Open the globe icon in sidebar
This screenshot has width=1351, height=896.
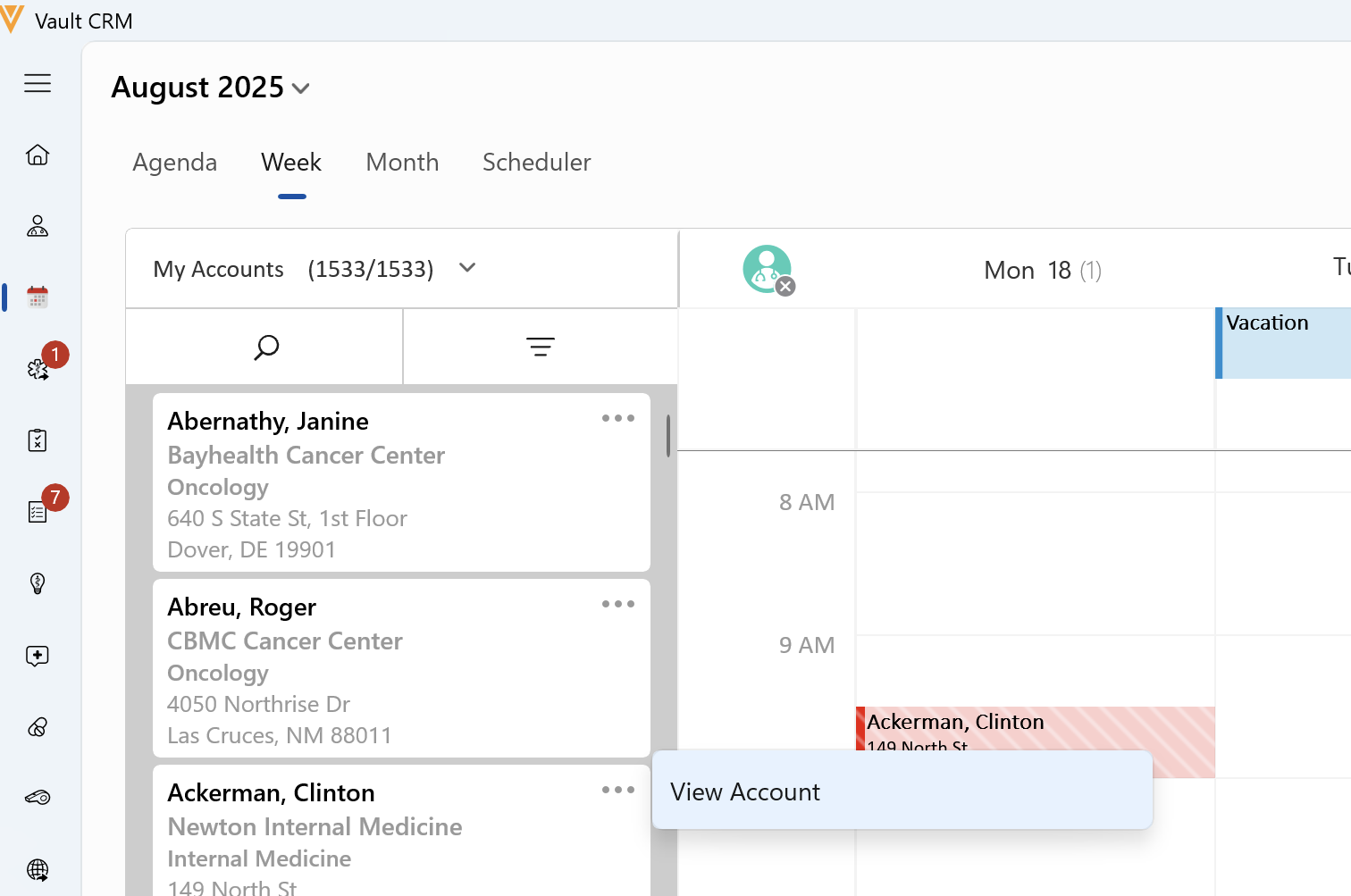pos(38,869)
